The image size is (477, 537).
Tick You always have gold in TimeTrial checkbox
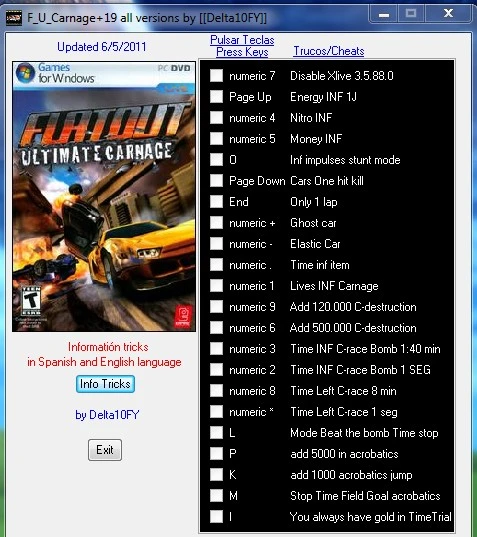point(216,516)
